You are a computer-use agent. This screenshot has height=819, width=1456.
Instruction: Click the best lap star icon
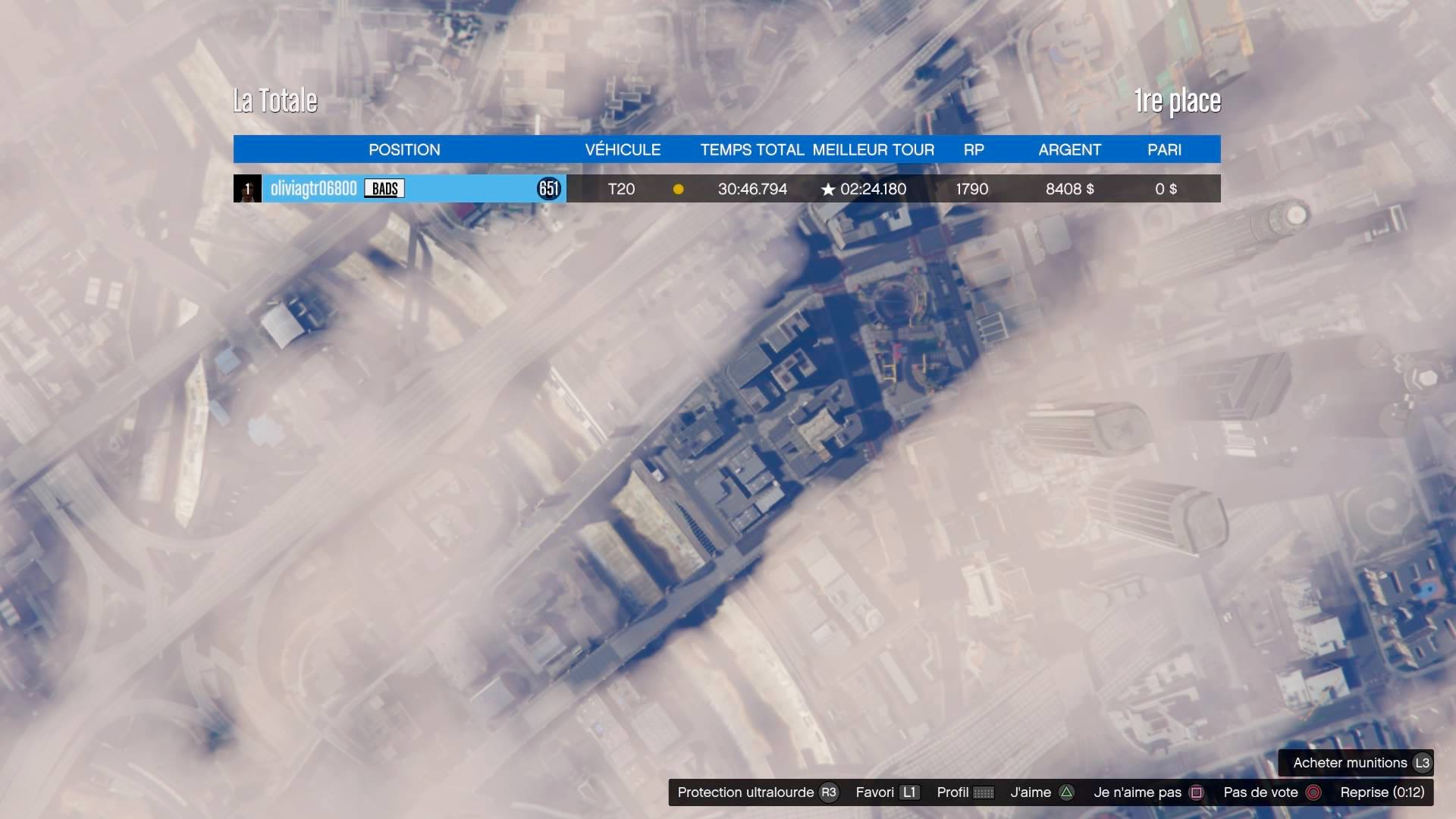click(x=827, y=190)
